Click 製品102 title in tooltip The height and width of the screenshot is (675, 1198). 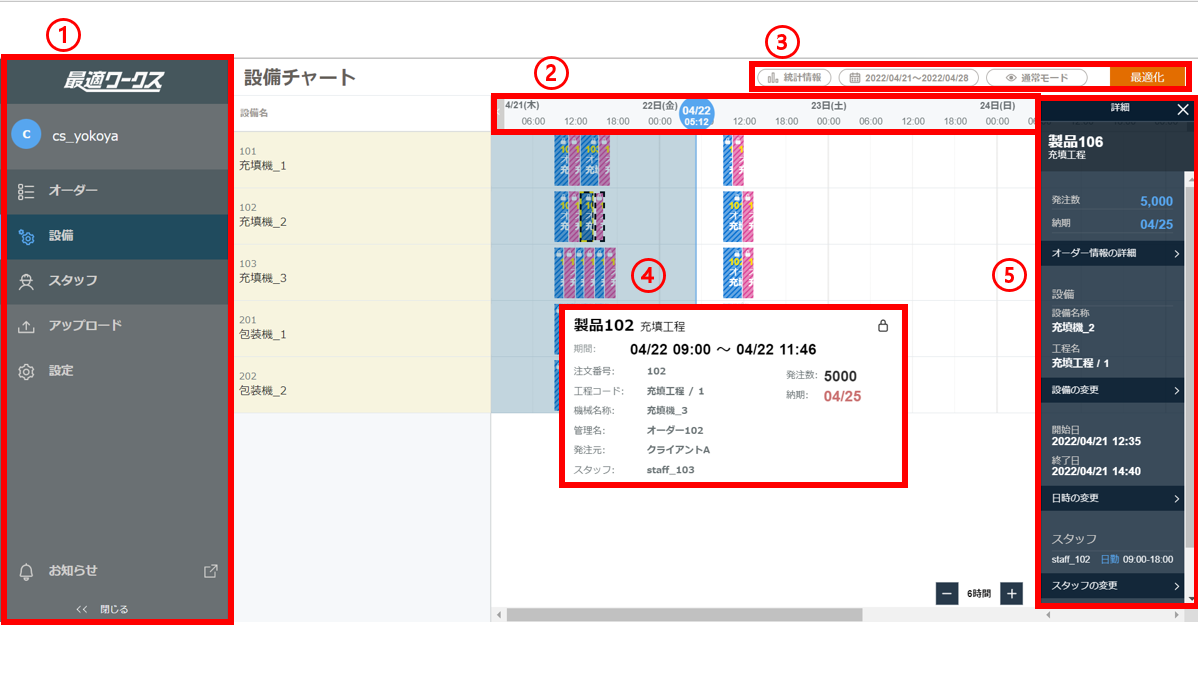coord(604,326)
